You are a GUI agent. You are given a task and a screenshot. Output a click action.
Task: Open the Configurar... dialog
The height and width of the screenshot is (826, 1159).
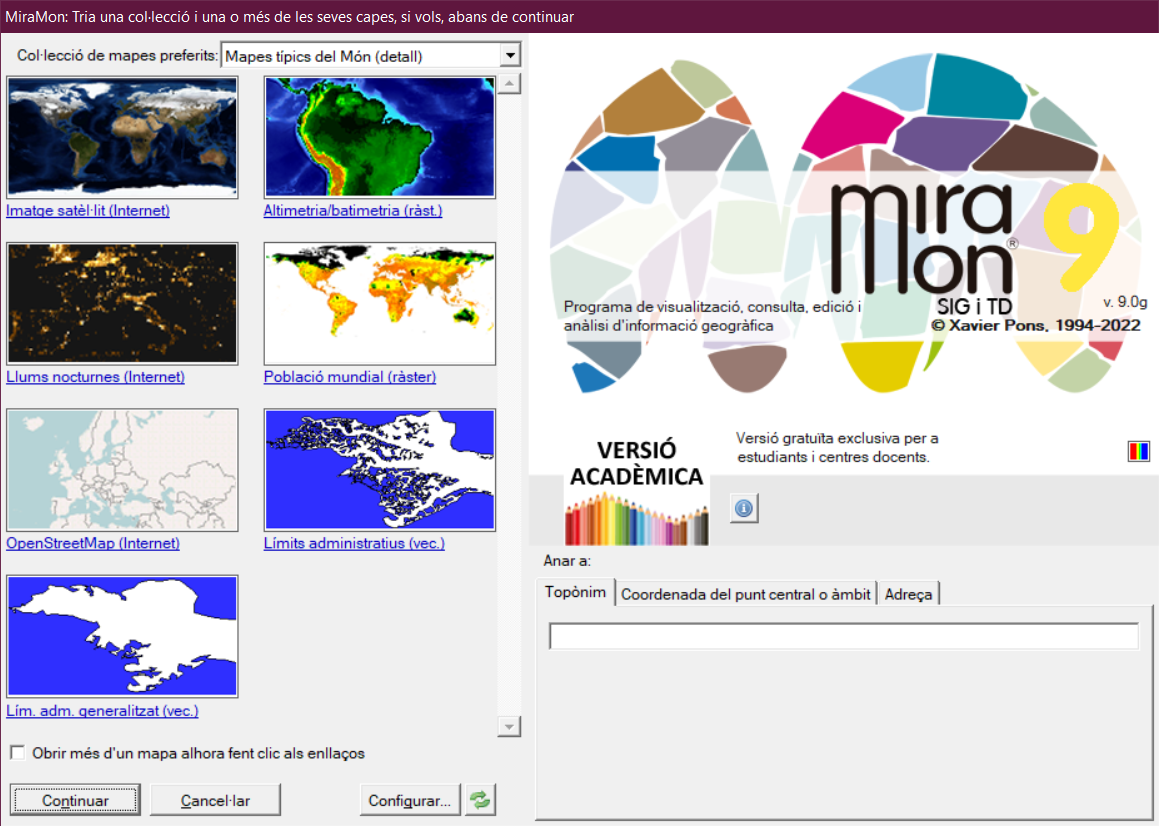coord(409,800)
